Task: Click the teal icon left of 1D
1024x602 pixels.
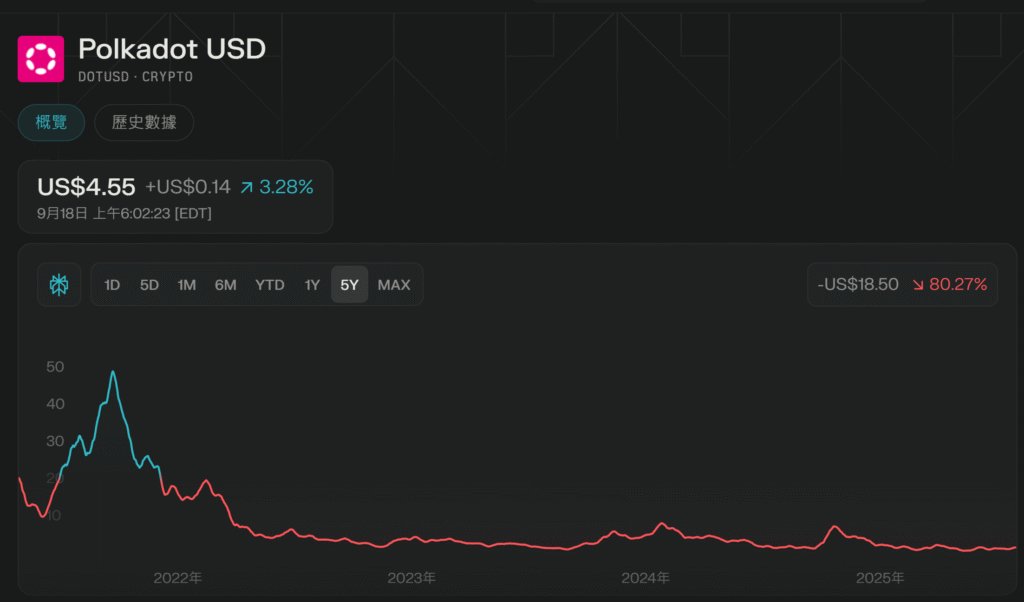Action: tap(60, 285)
